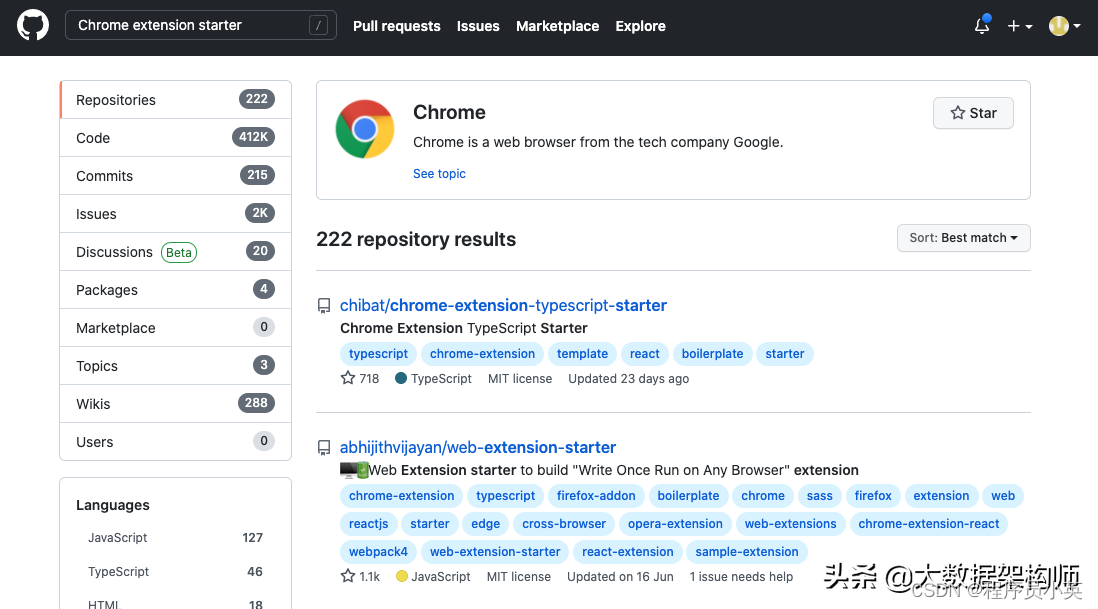Open Pull requests in top navigation
Viewport: 1098px width, 609px height.
point(396,26)
